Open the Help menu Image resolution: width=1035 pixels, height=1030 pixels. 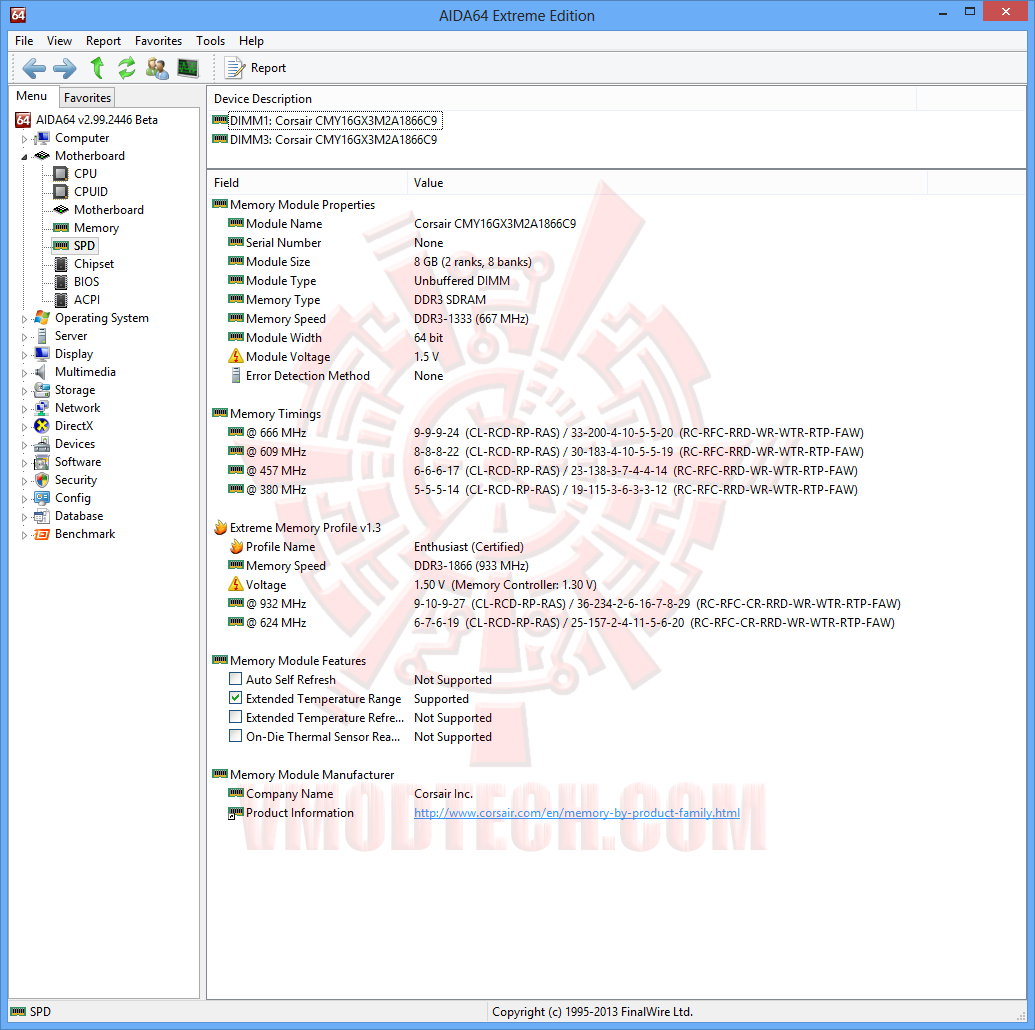coord(251,41)
